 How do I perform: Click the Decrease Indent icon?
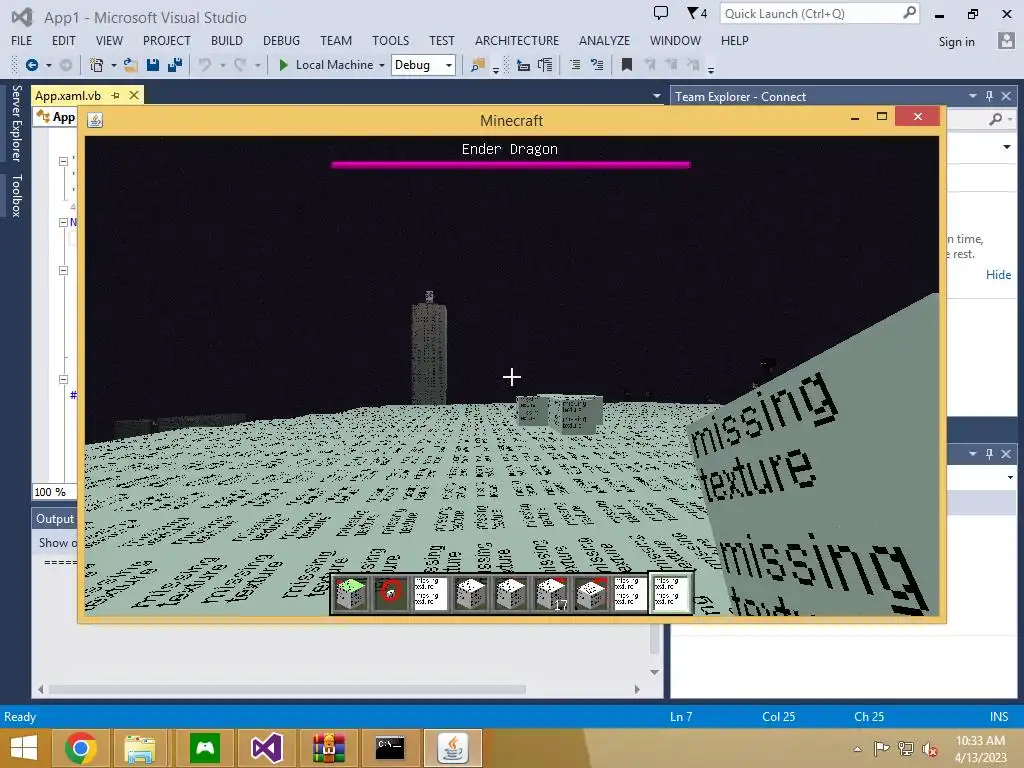(x=522, y=65)
